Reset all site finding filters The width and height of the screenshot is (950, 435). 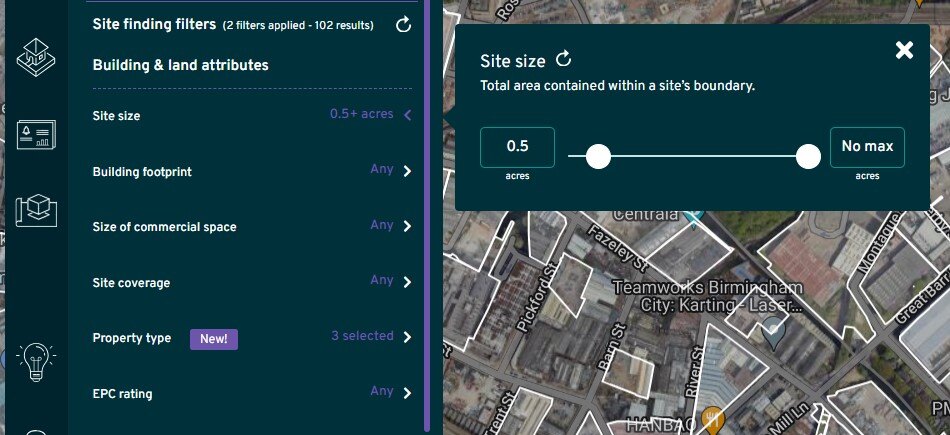point(403,25)
